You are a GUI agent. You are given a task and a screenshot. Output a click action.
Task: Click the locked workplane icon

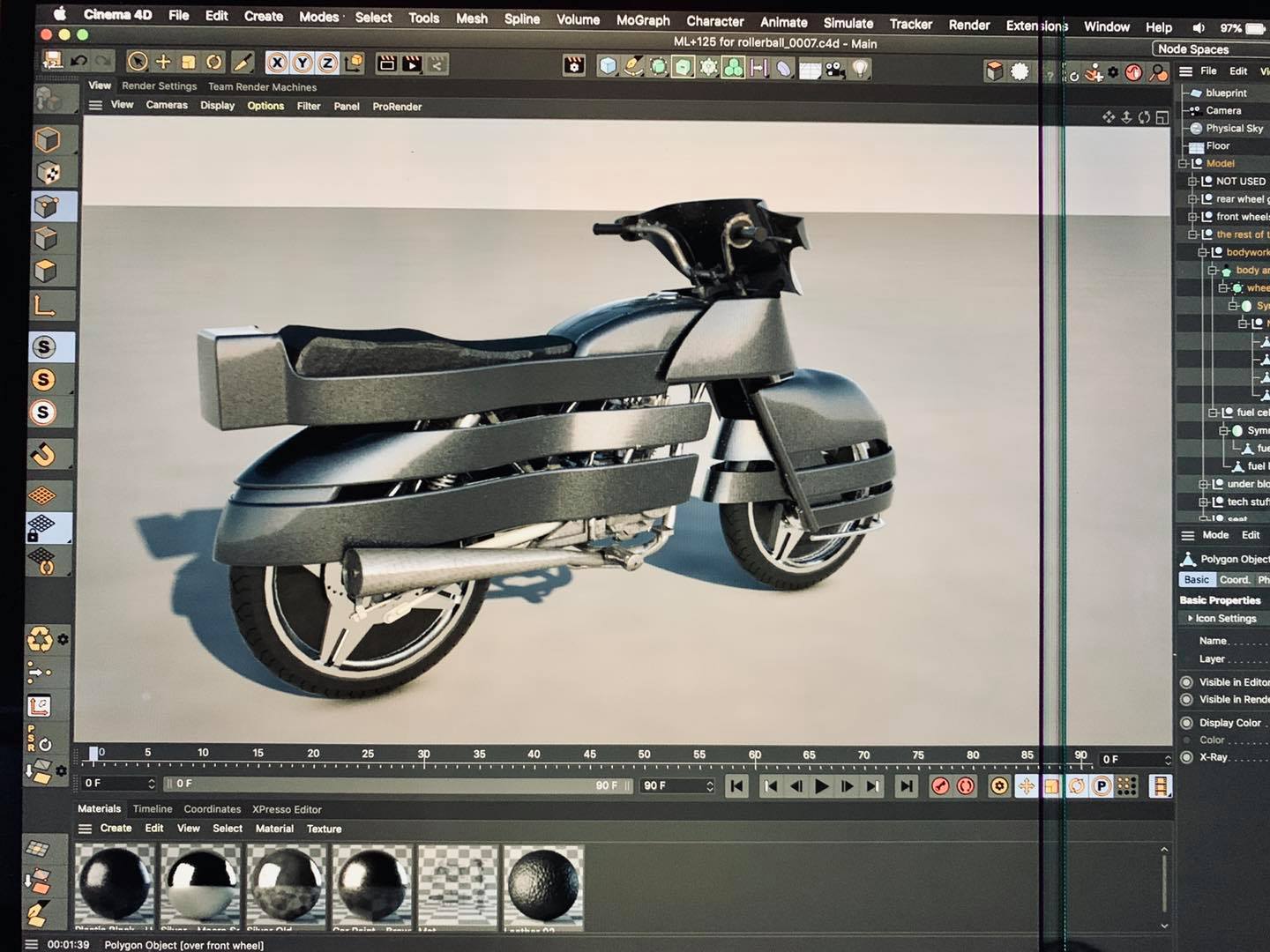(x=41, y=527)
